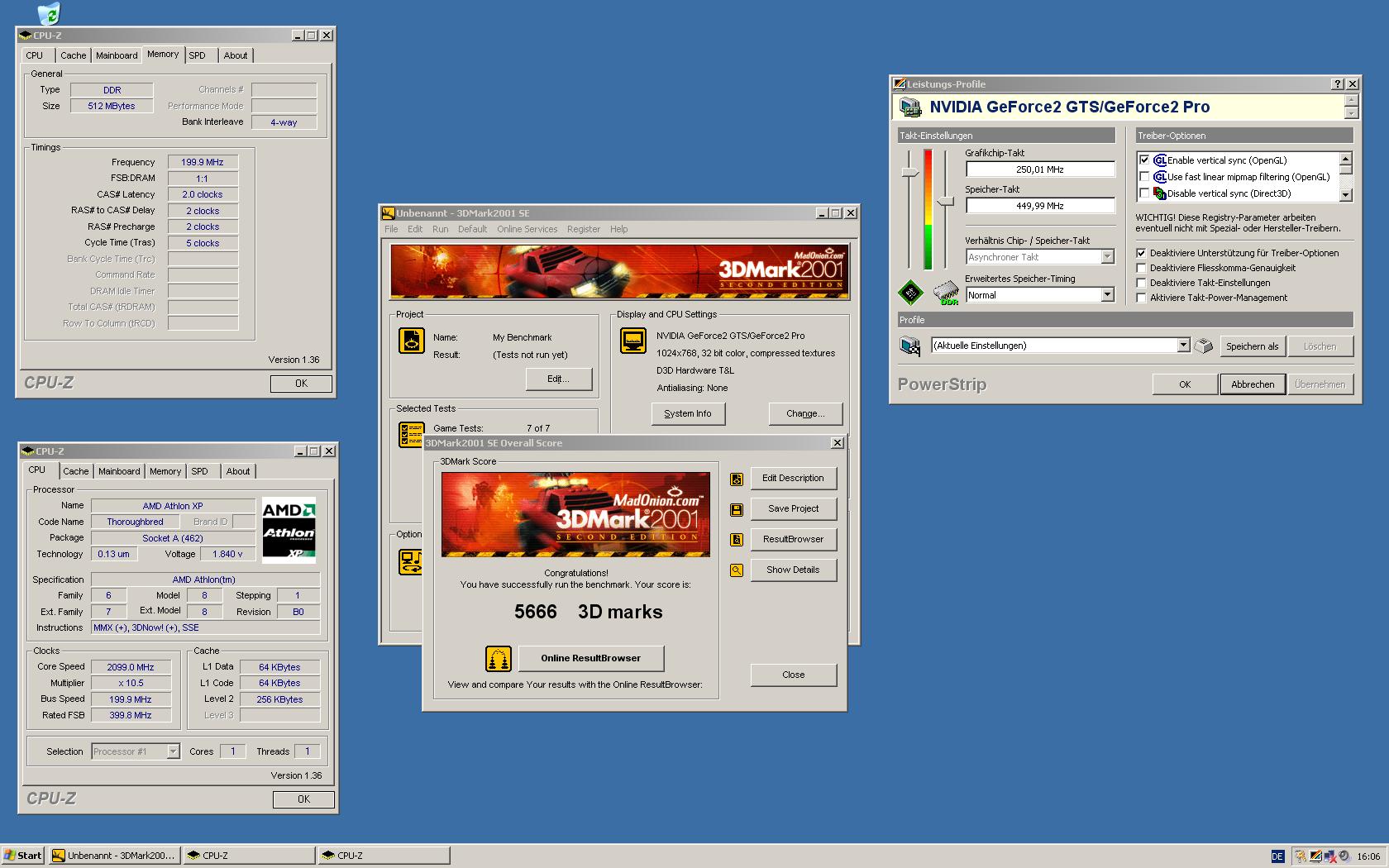Screen dimensions: 1389x868
Task: Click the Close button in score dialog
Action: point(793,675)
